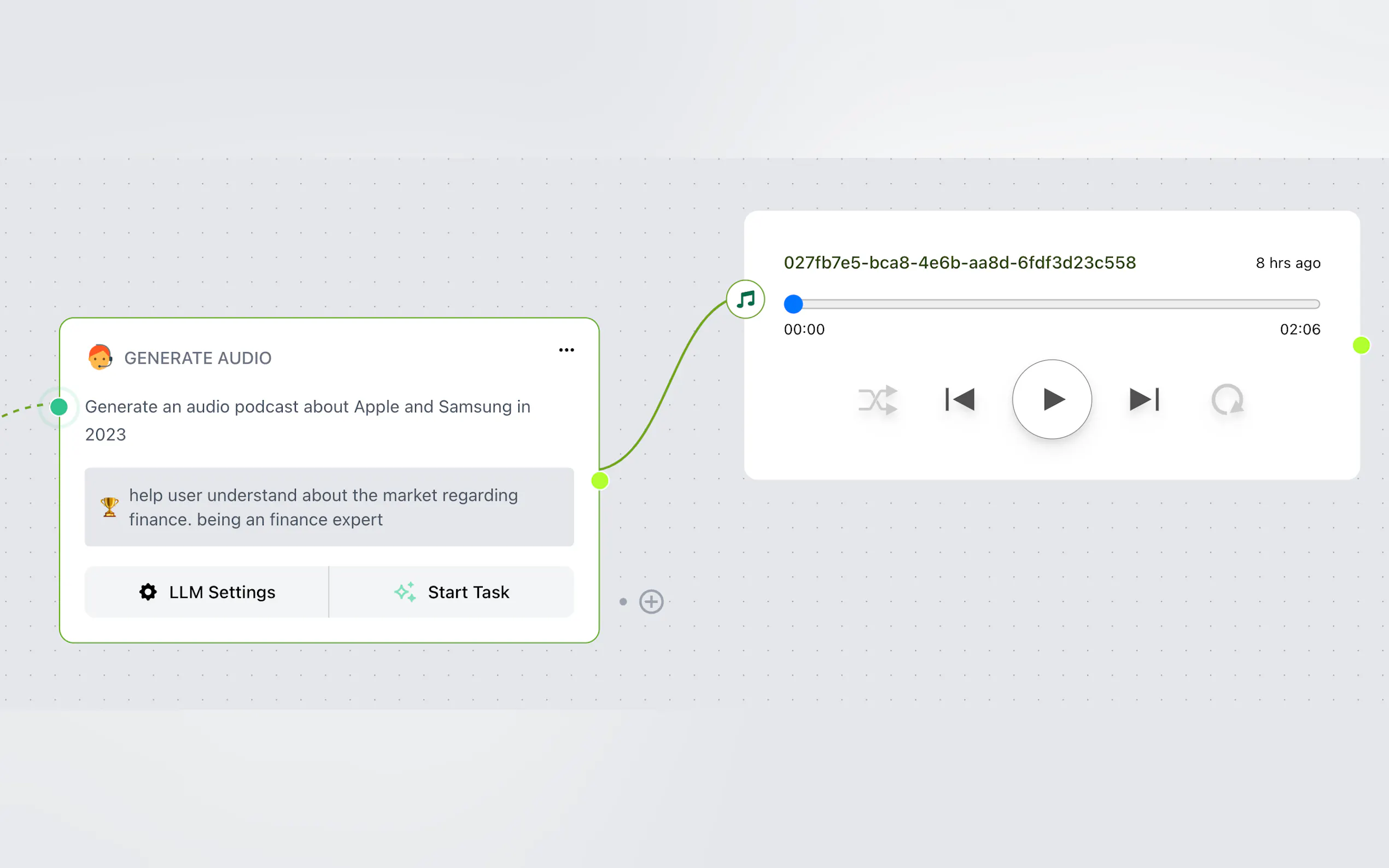Viewport: 1389px width, 868px height.
Task: Click the agent avatar icon beside Generate Audio
Action: tap(100, 357)
